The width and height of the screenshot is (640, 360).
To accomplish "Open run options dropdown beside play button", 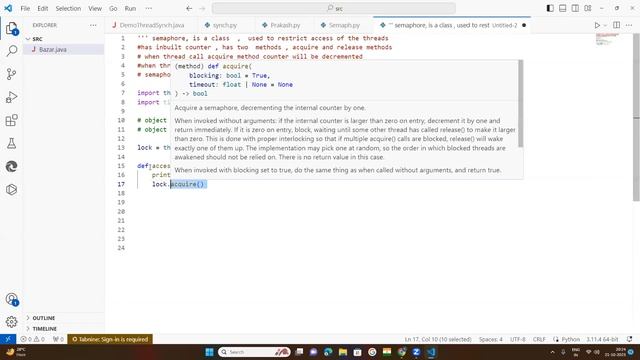I will tap(605, 25).
